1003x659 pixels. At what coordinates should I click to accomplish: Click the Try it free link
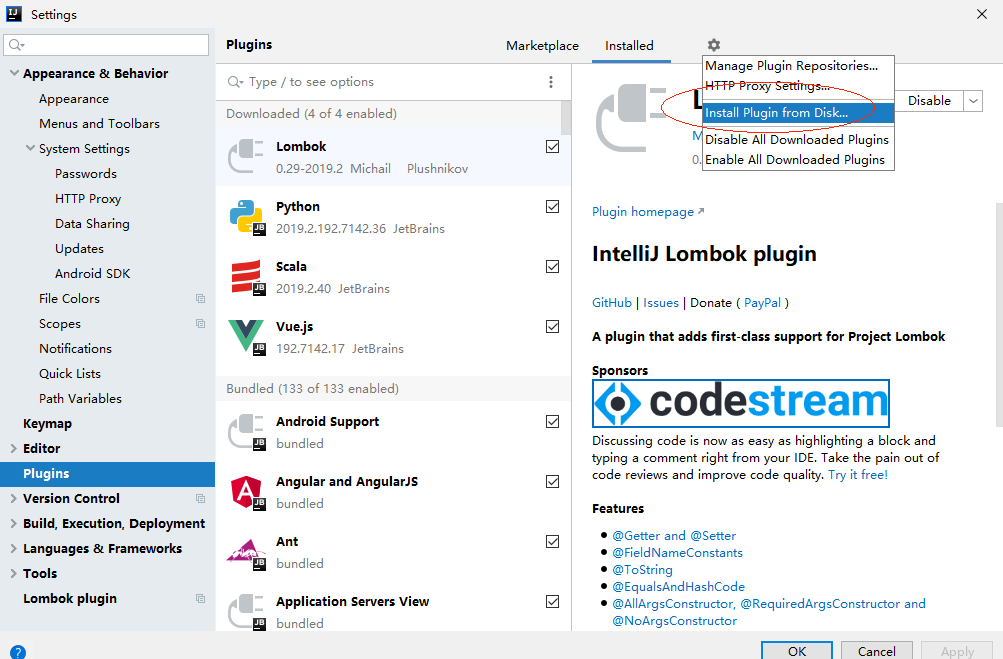click(858, 475)
